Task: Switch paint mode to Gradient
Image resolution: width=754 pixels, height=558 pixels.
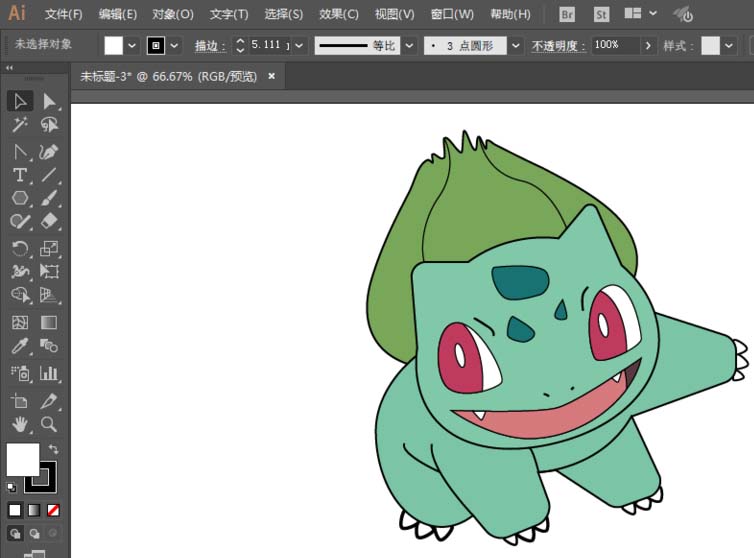Action: [34, 510]
